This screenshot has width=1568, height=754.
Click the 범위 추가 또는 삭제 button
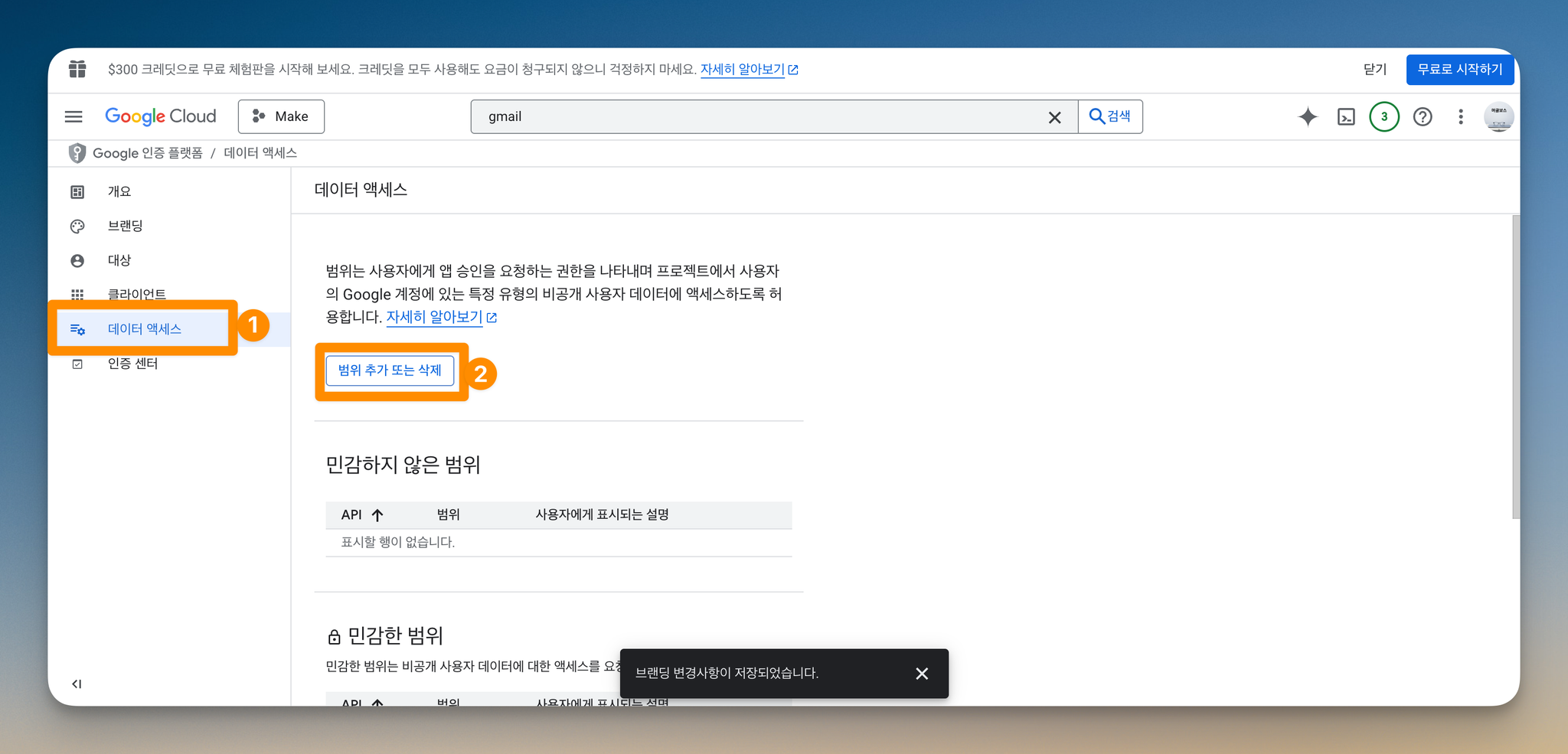390,370
